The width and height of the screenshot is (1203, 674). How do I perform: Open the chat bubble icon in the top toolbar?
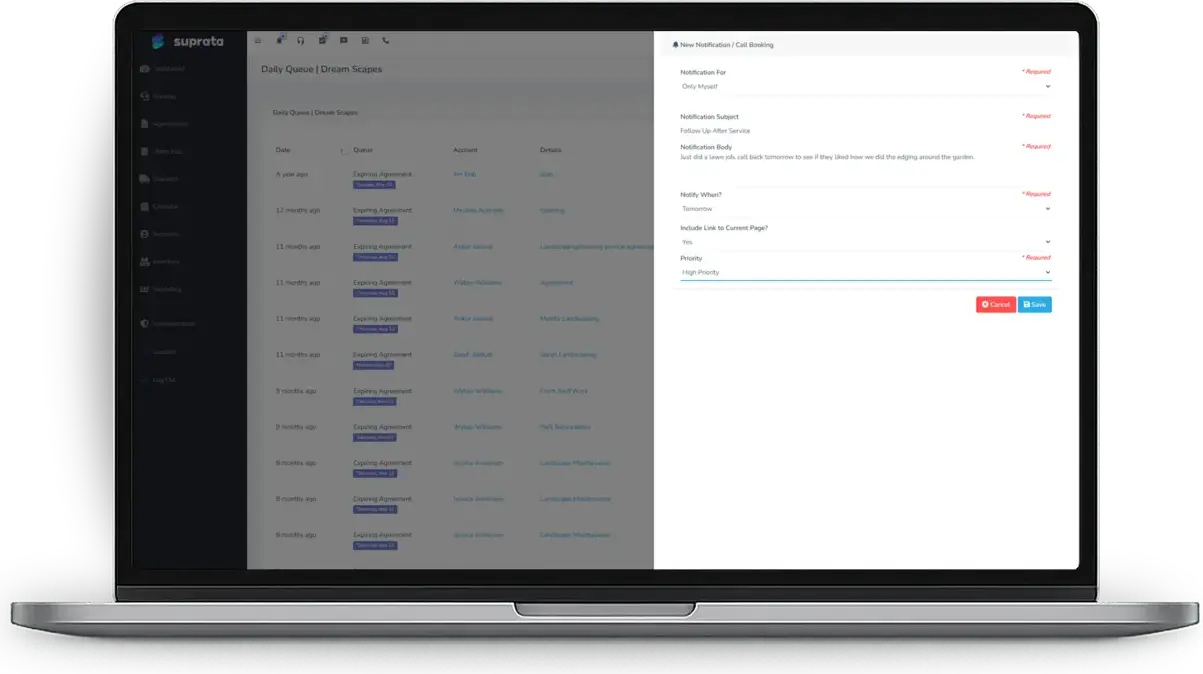344,41
